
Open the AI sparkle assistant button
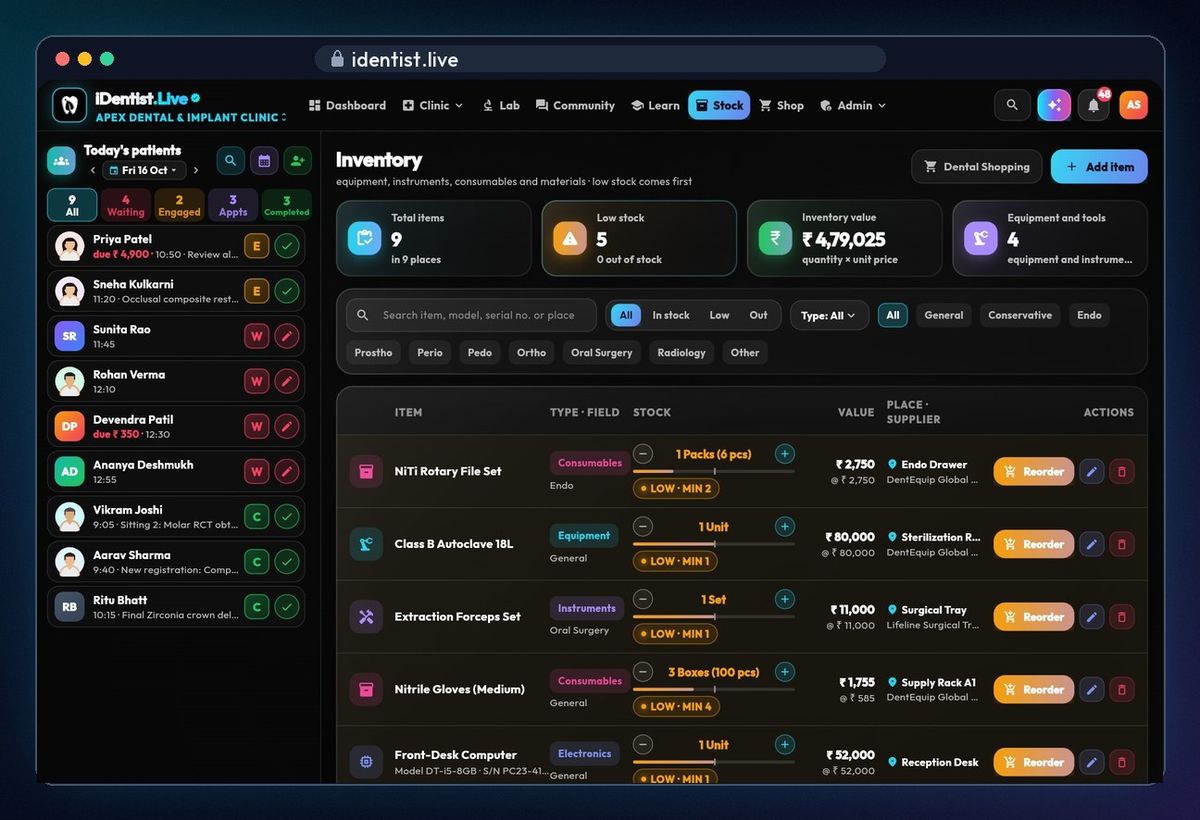[1054, 105]
